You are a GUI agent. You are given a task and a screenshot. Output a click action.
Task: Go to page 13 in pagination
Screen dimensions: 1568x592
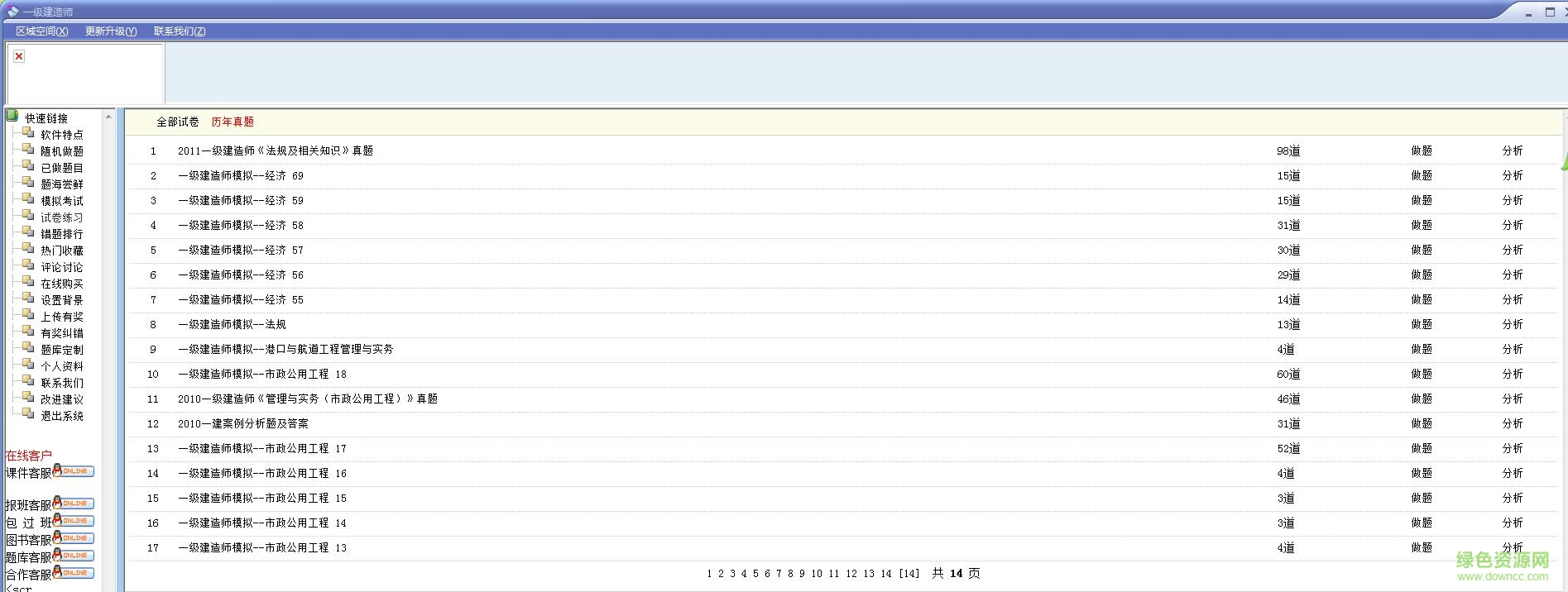tap(869, 573)
